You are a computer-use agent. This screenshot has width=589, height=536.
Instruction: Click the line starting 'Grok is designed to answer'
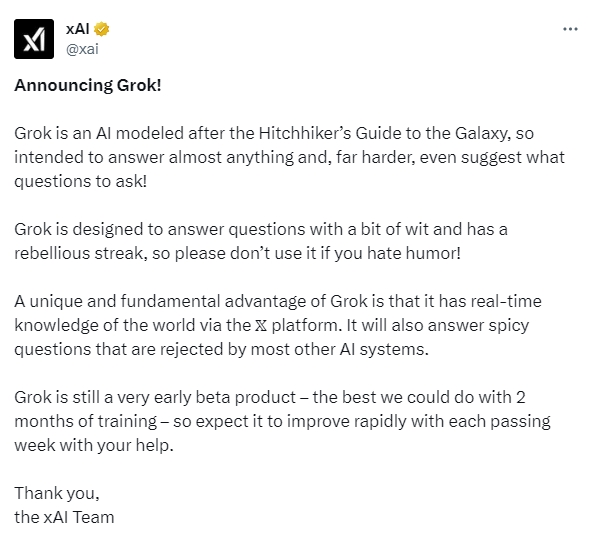pos(261,229)
